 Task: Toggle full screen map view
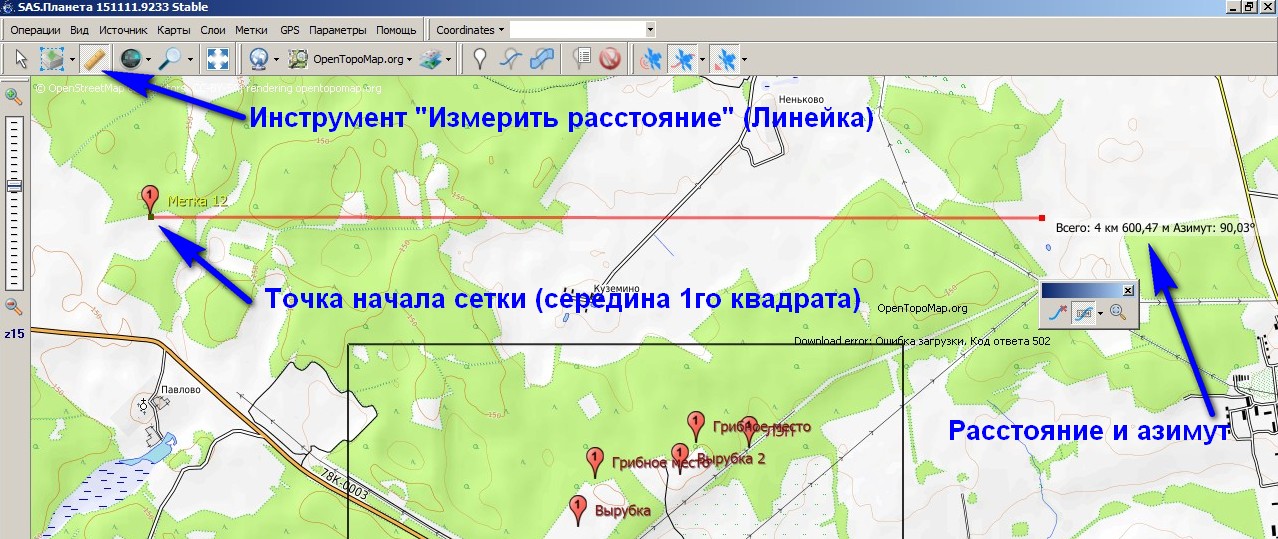[x=217, y=59]
